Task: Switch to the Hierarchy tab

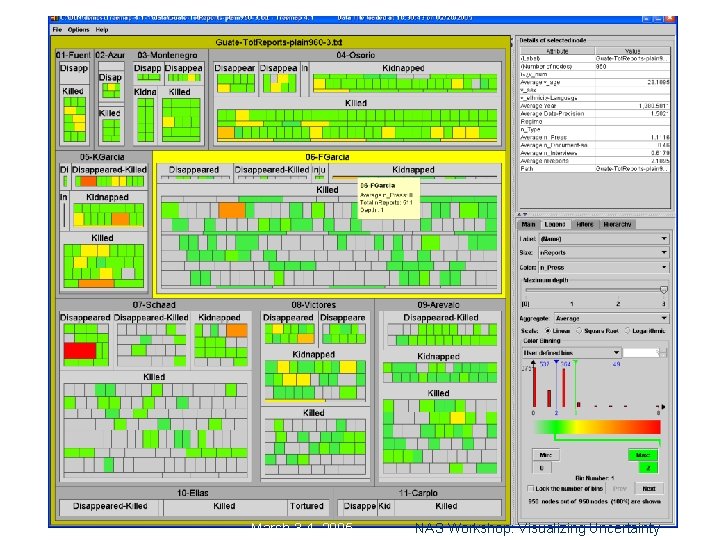Action: point(617,225)
